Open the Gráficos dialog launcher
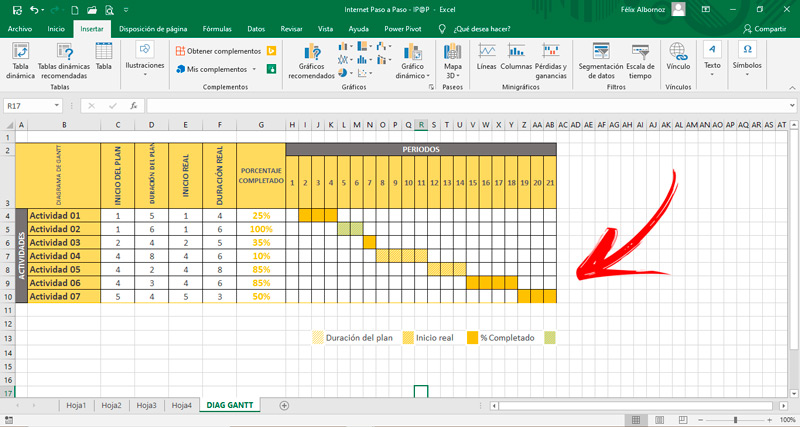 [x=432, y=87]
